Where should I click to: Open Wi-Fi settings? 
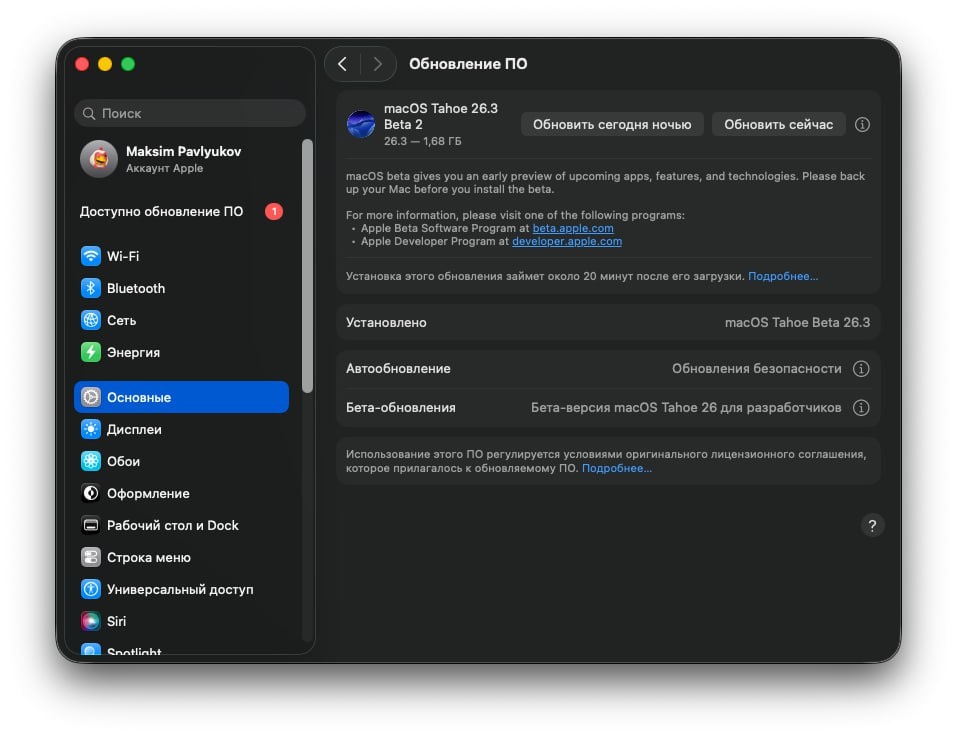coord(181,256)
